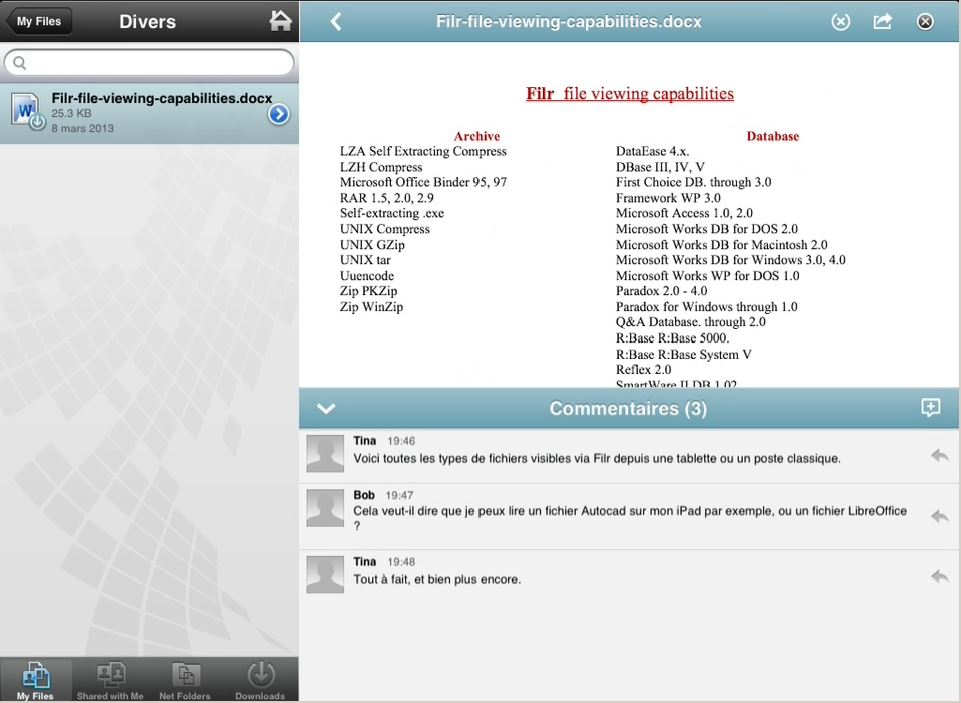The height and width of the screenshot is (703, 961).
Task: Click the 'Database' heading
Action: click(772, 136)
